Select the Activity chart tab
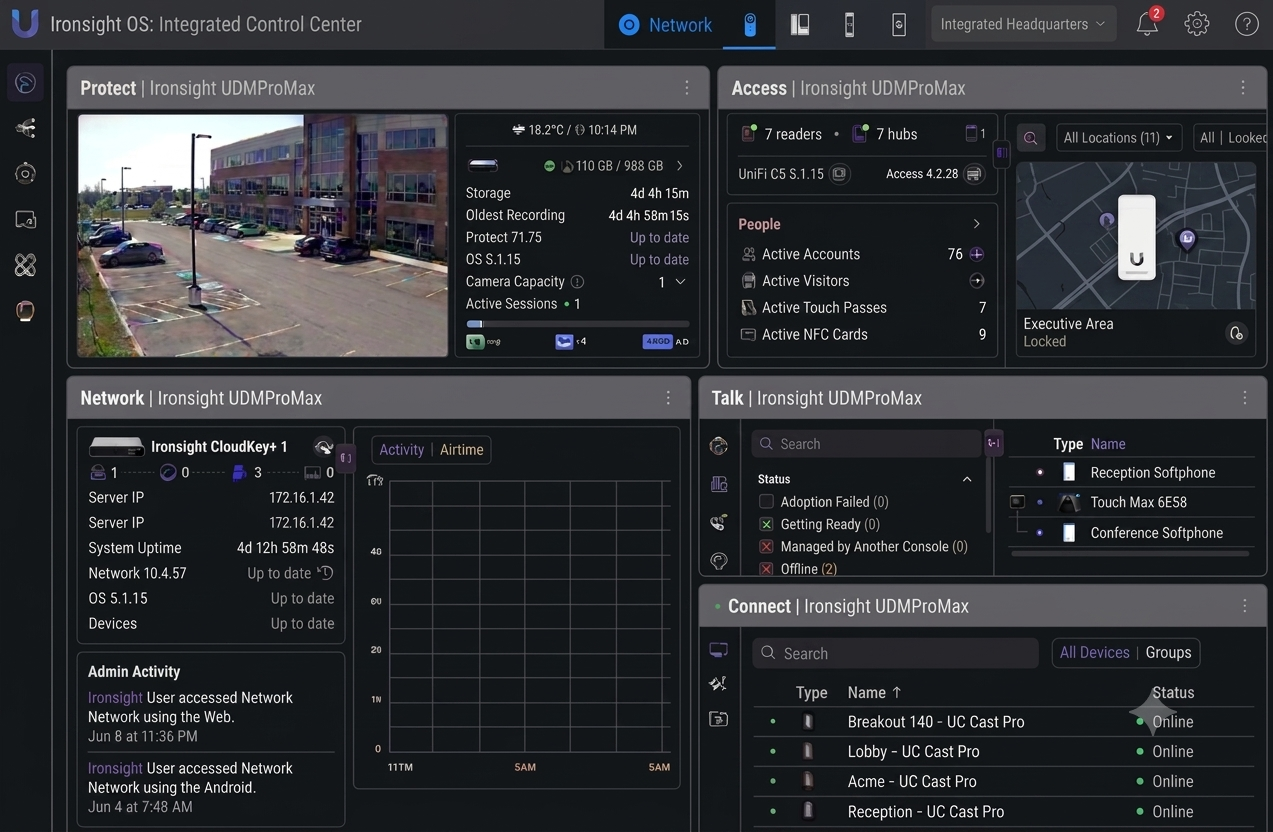 click(402, 450)
